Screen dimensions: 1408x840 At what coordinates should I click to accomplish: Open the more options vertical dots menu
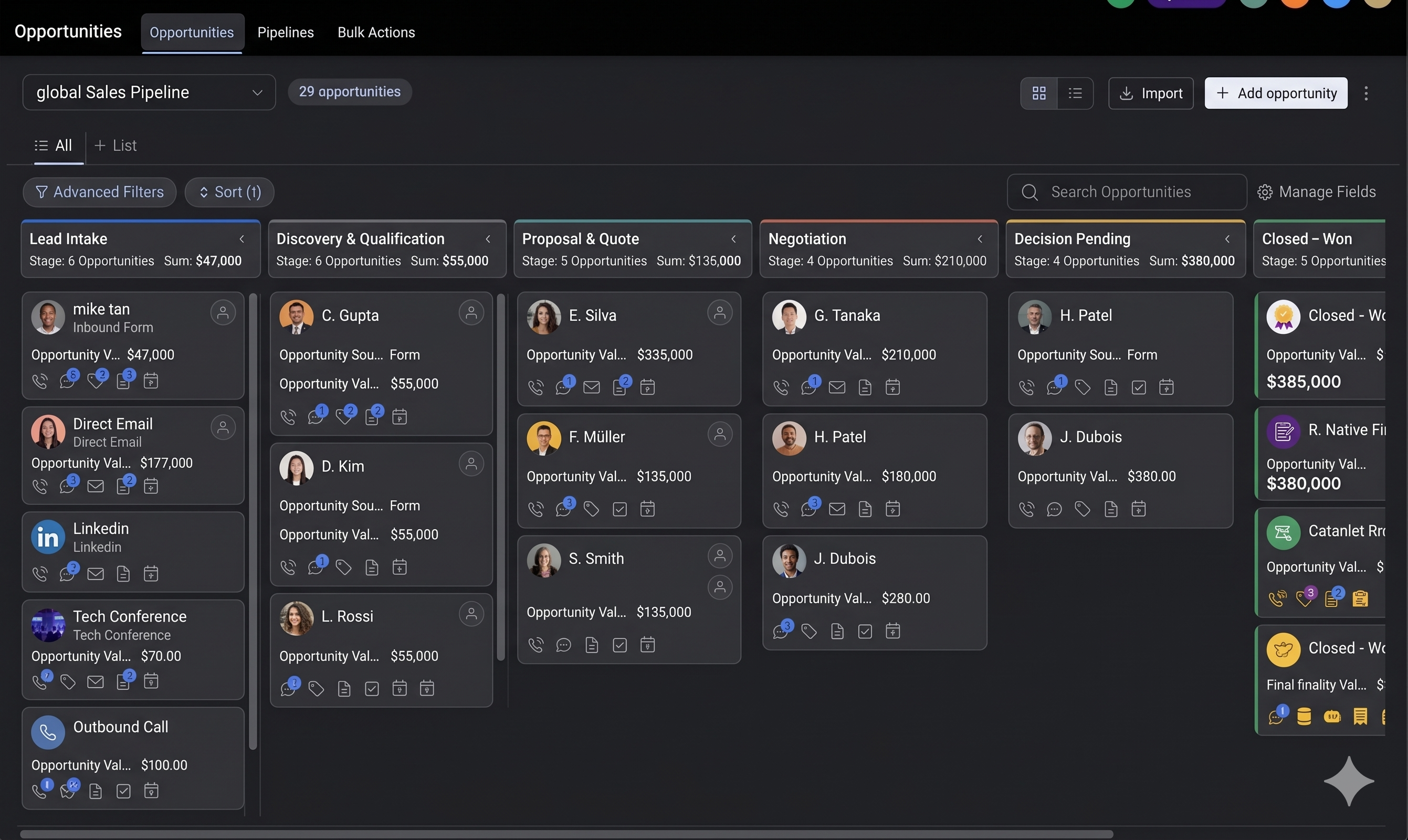coord(1366,93)
